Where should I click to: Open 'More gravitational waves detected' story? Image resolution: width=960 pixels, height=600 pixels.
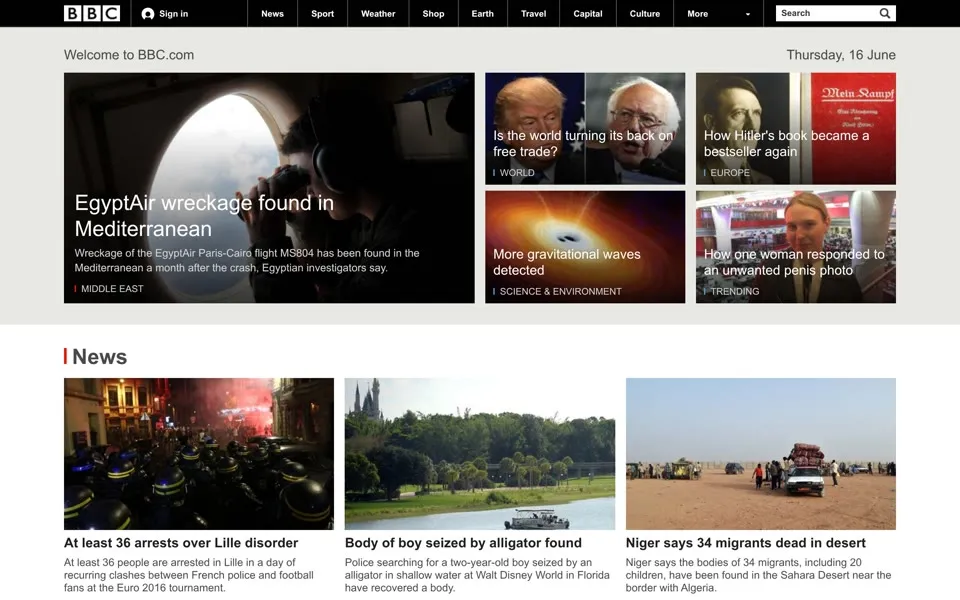[566, 262]
